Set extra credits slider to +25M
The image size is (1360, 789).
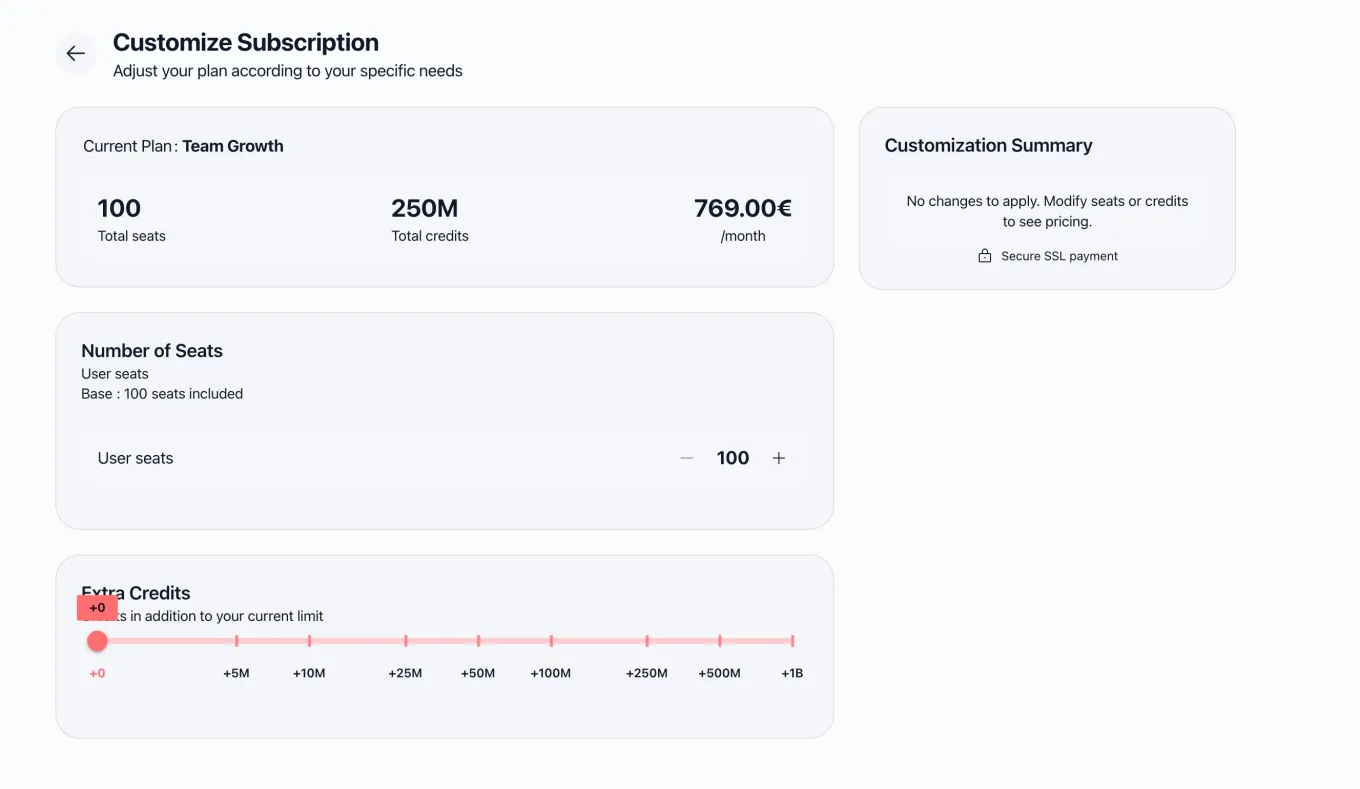pyautogui.click(x=405, y=641)
